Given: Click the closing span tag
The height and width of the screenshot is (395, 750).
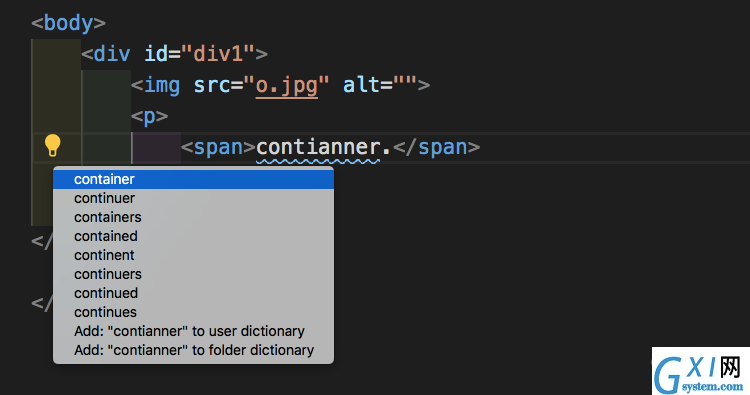Looking at the screenshot, I should pos(436,147).
